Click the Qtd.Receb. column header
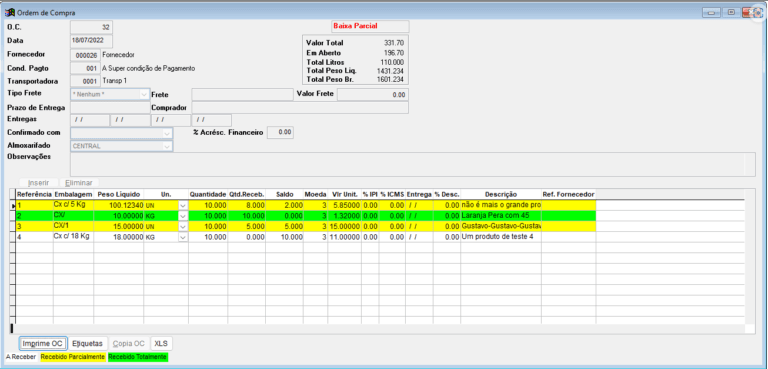 pos(247,195)
